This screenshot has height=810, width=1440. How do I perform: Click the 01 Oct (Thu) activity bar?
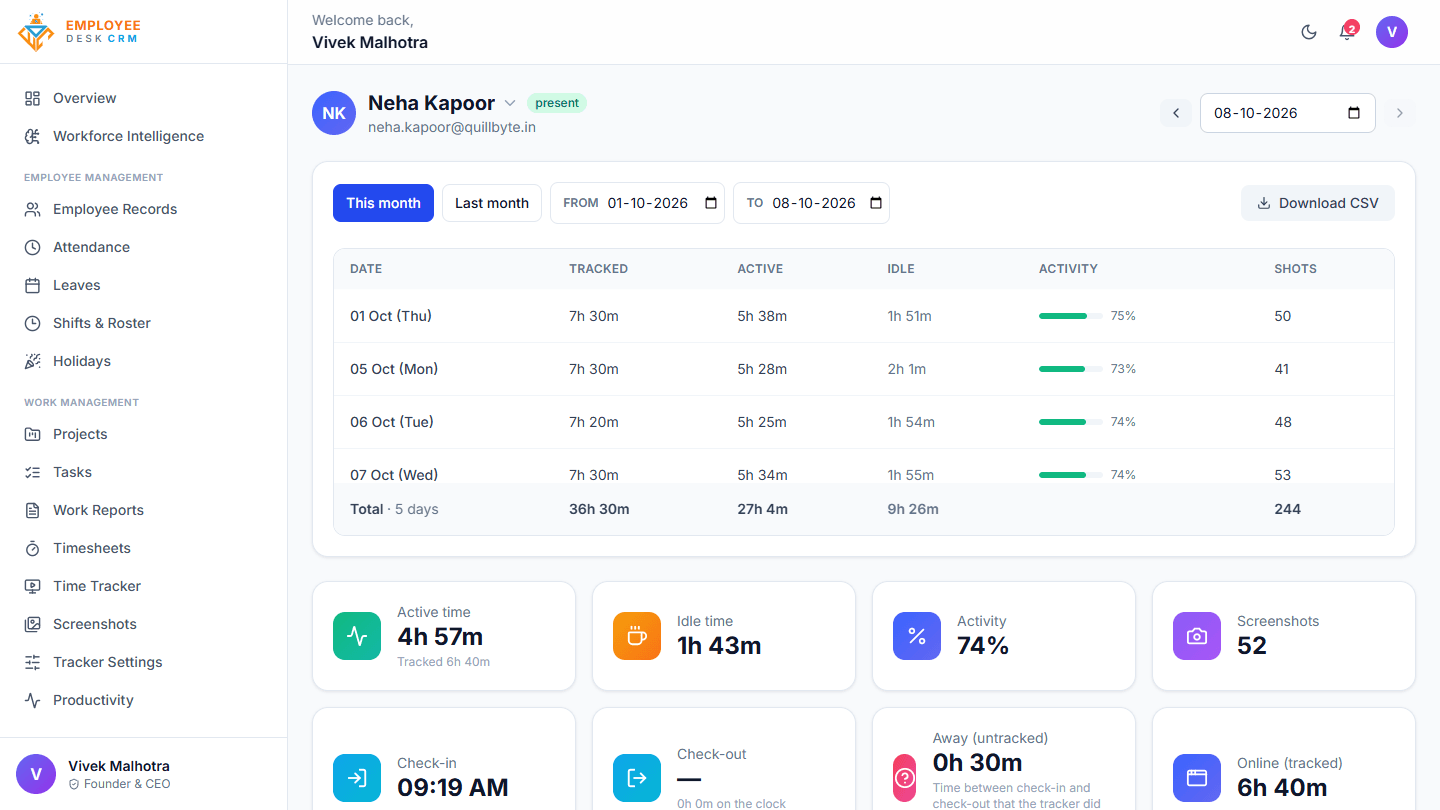[1071, 316]
